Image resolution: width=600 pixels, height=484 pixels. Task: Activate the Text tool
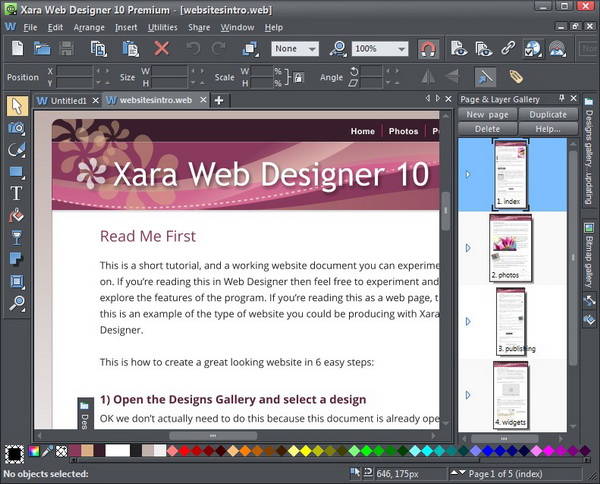pyautogui.click(x=16, y=193)
